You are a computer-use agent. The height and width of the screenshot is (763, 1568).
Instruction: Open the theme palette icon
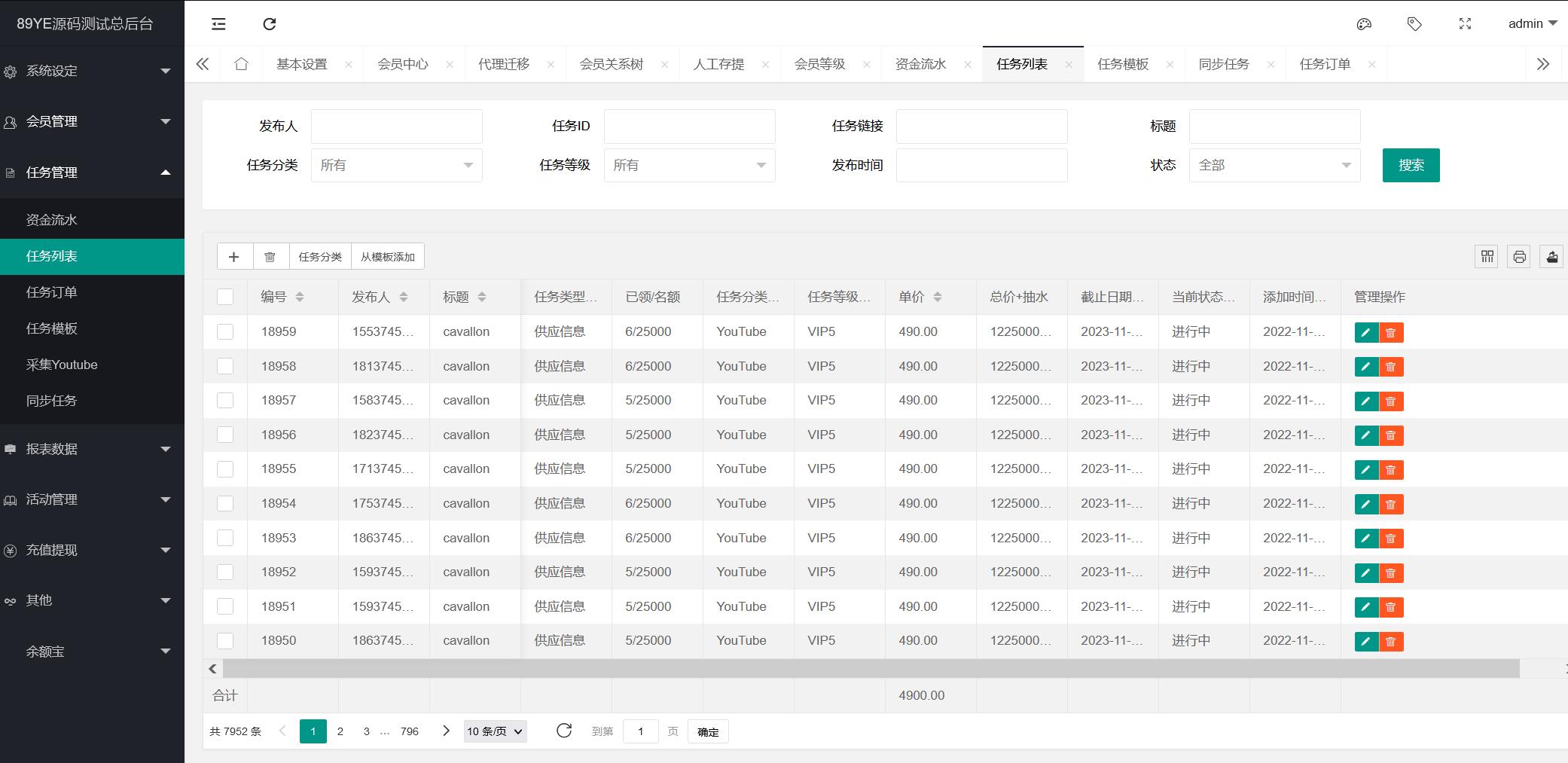tap(1364, 24)
